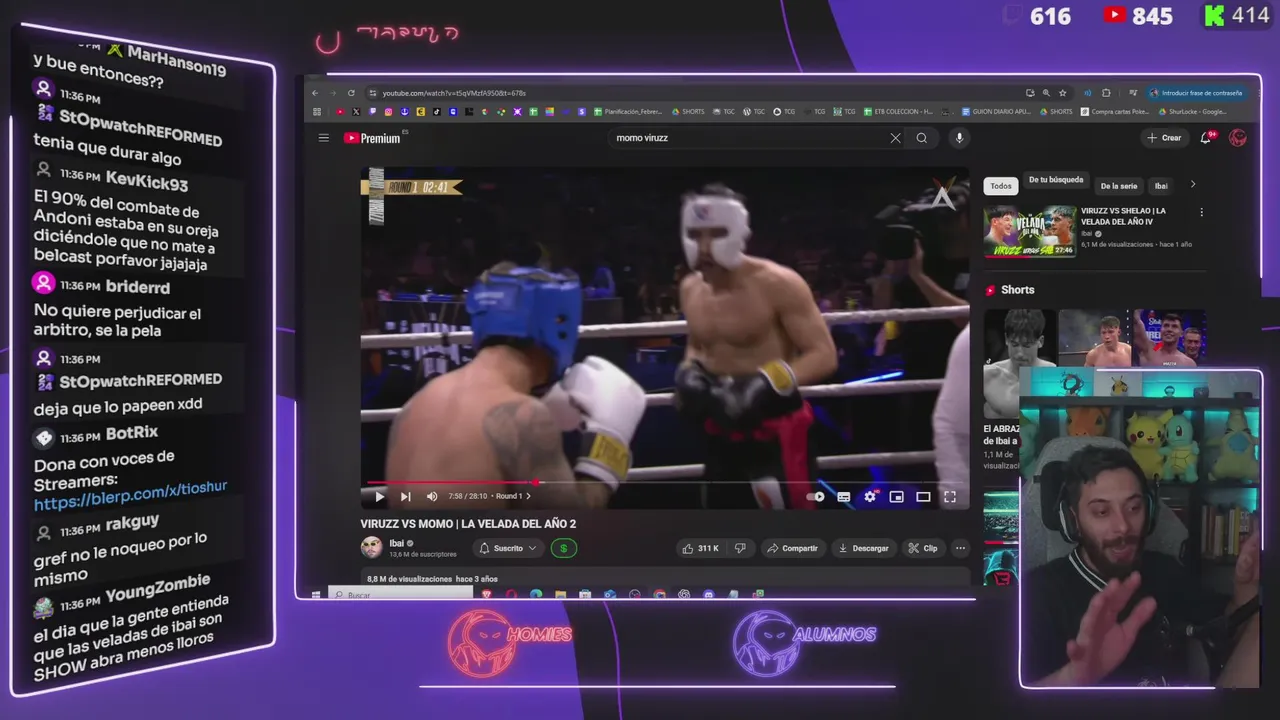Dislike the video
This screenshot has width=1280, height=720.
click(740, 548)
